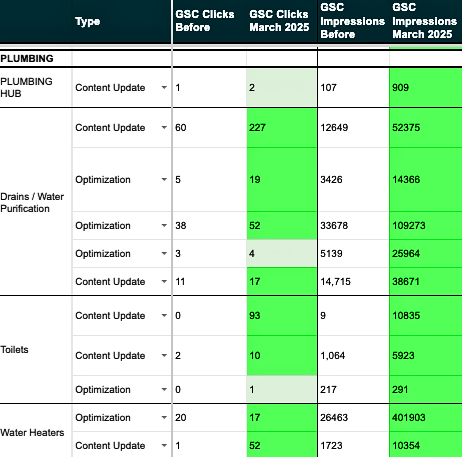Image resolution: width=462 pixels, height=457 pixels.
Task: Select the cell showing 5139
Action: 353,254
